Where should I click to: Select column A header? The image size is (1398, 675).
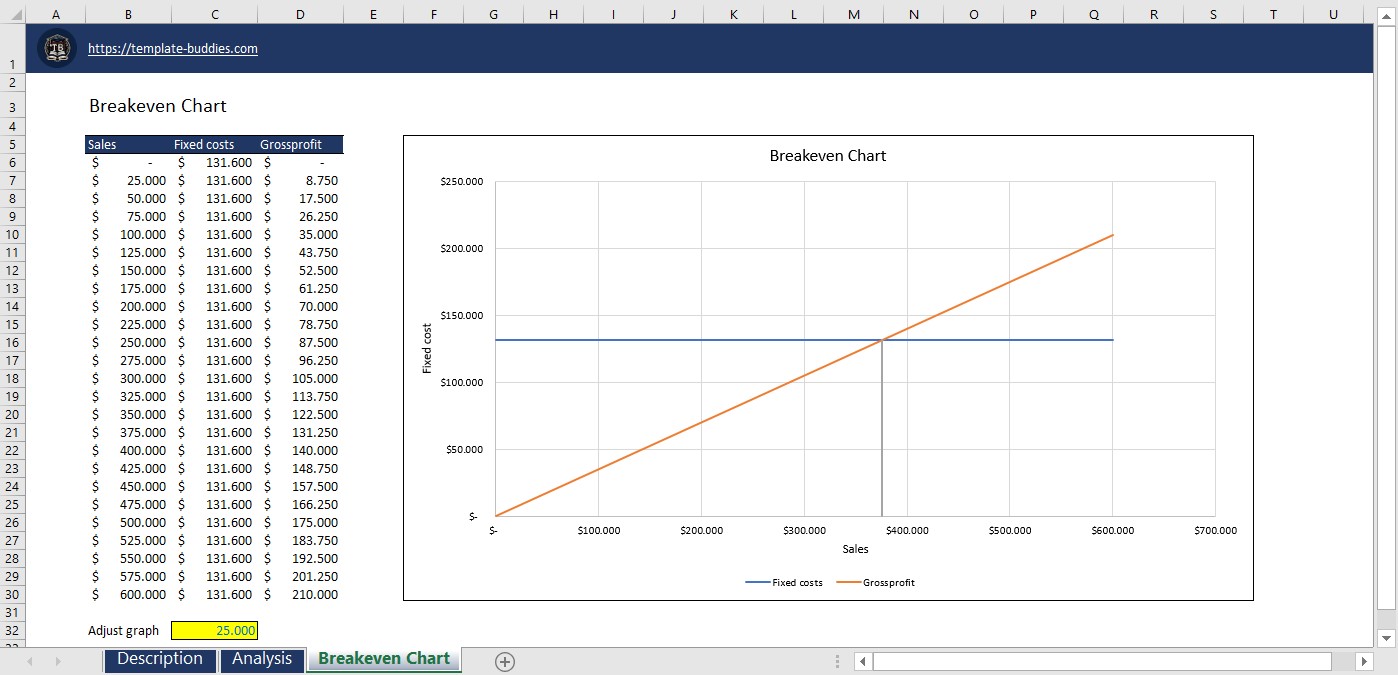(x=54, y=14)
